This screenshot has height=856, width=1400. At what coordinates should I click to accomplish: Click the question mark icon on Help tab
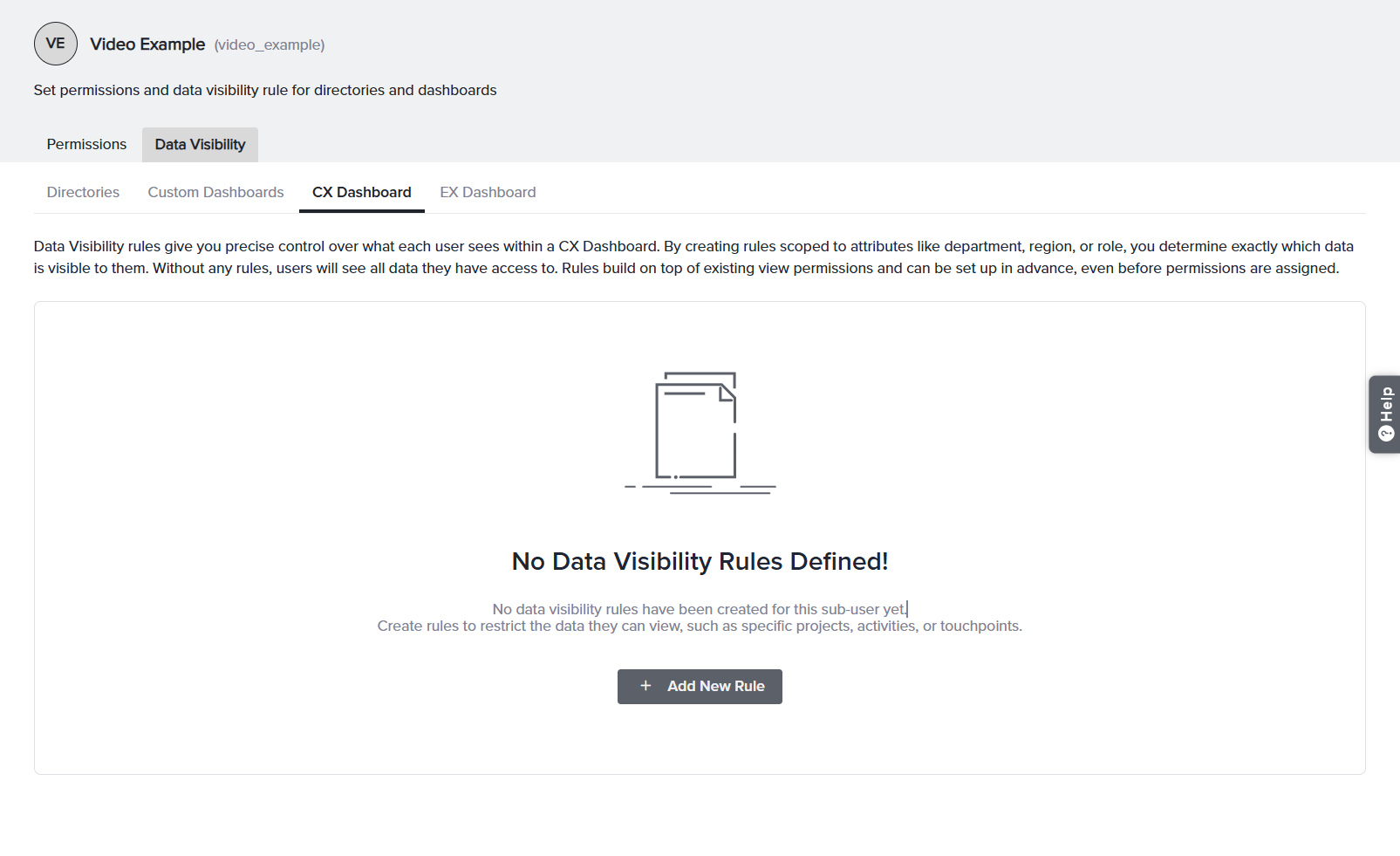tap(1386, 434)
